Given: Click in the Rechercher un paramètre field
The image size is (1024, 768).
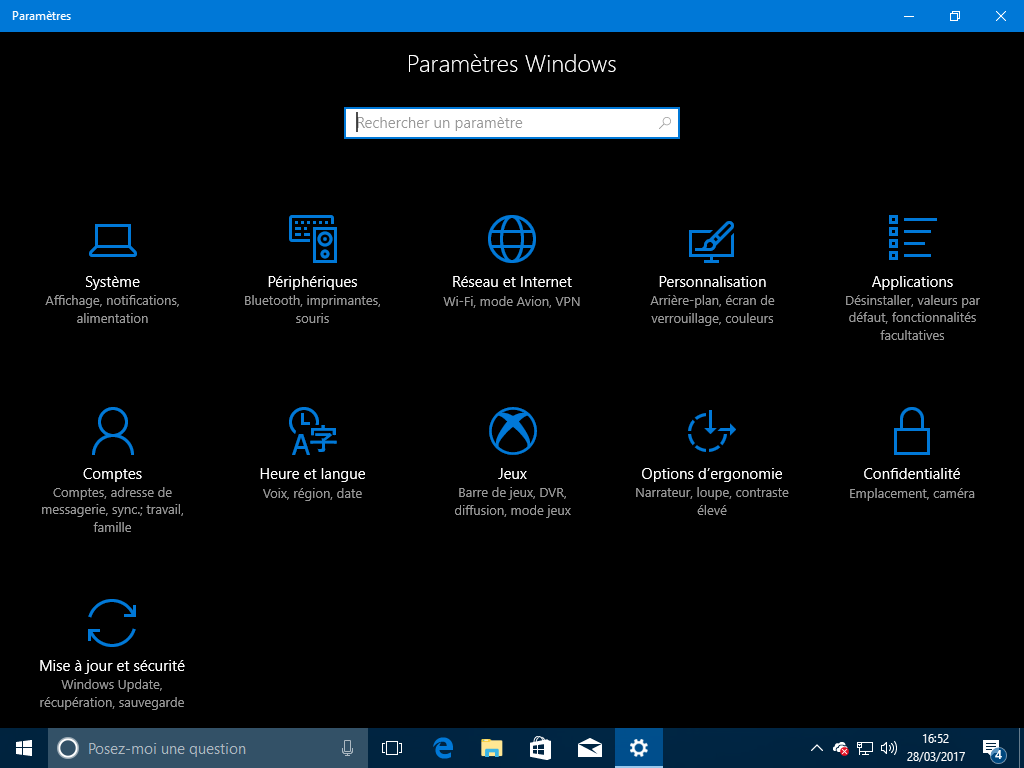Looking at the screenshot, I should point(500,123).
